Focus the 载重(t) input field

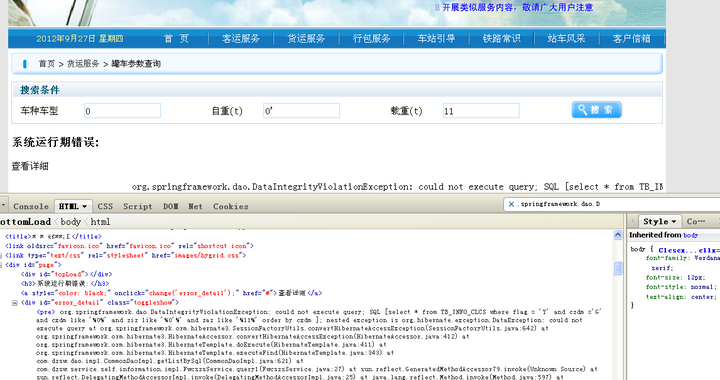[481, 111]
